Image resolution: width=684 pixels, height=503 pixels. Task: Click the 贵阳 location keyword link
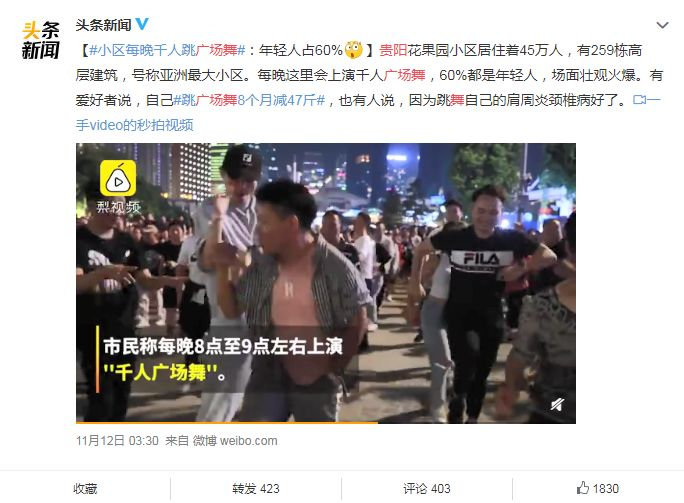click(x=393, y=50)
